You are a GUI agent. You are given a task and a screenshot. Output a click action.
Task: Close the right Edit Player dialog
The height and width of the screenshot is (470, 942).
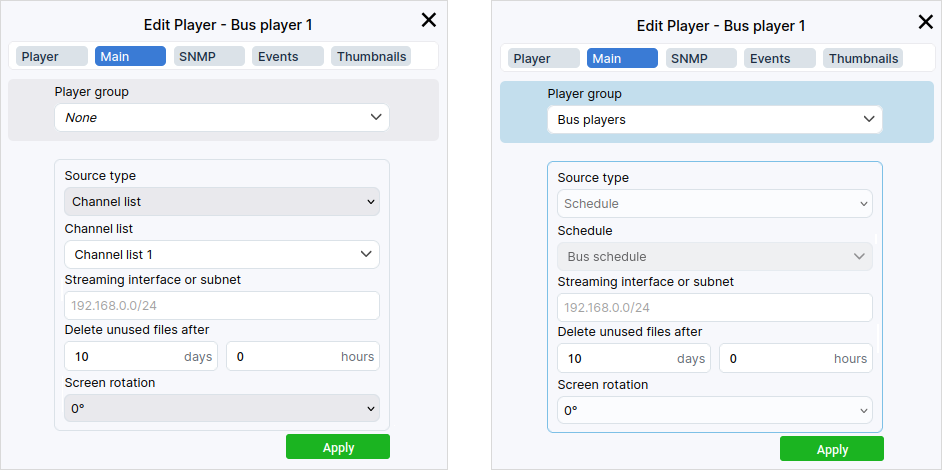[925, 22]
